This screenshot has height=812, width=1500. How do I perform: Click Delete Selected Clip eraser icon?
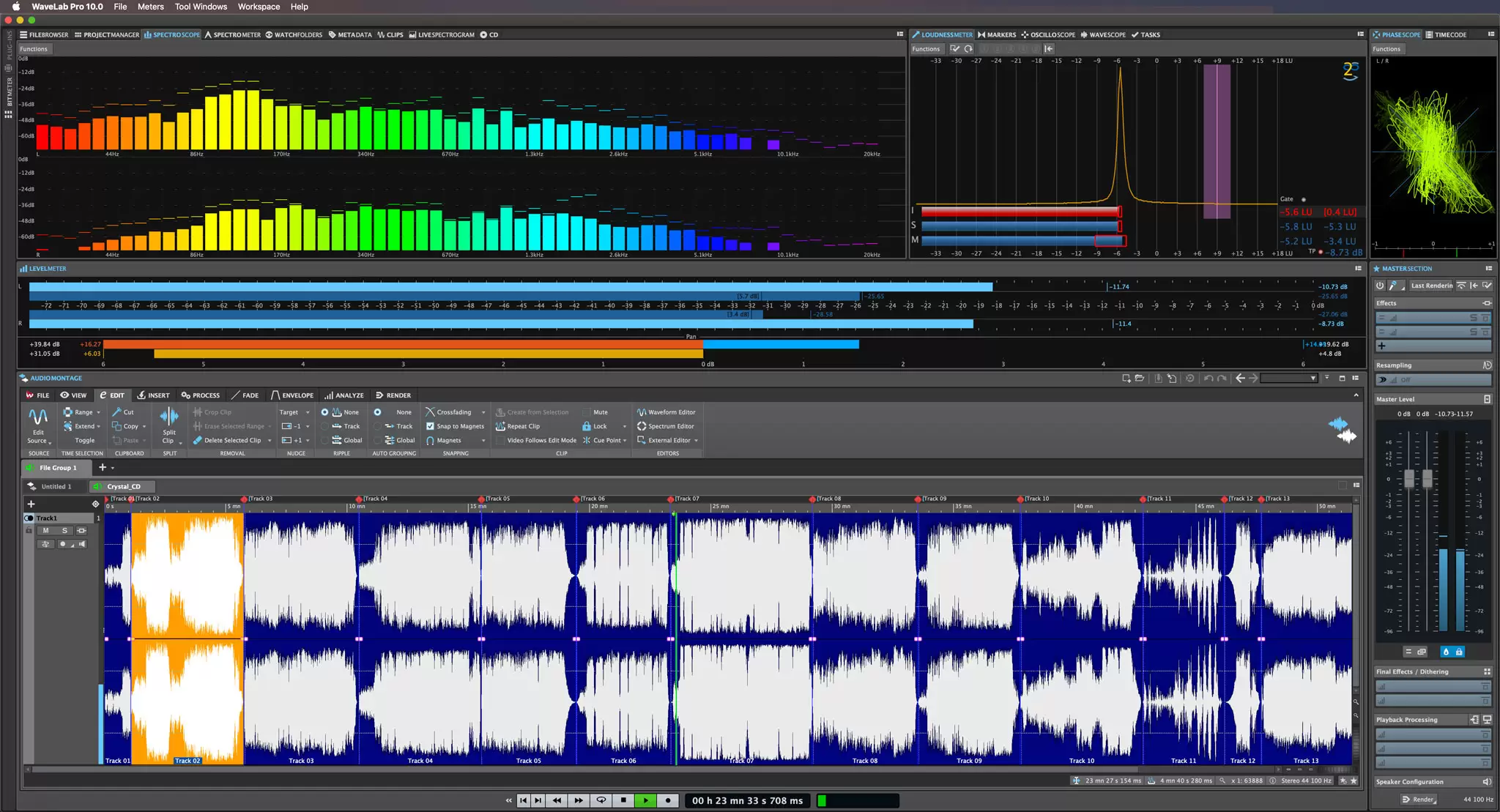point(197,440)
